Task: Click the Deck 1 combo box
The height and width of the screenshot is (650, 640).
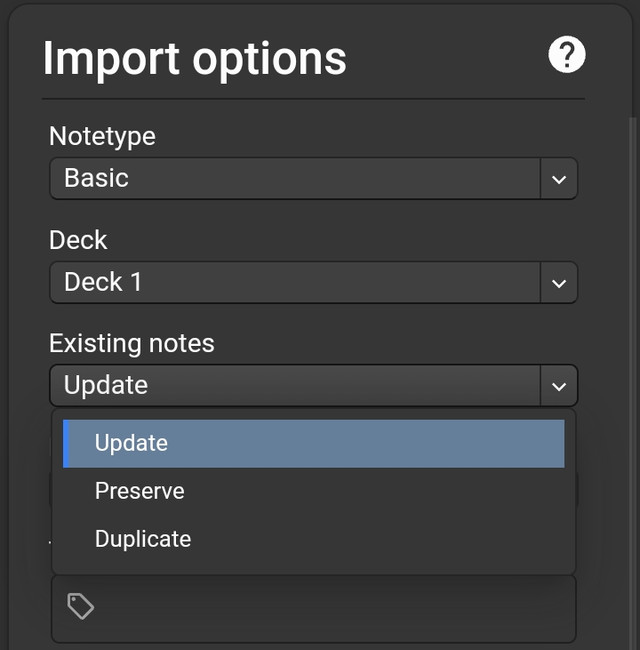Action: [295, 283]
